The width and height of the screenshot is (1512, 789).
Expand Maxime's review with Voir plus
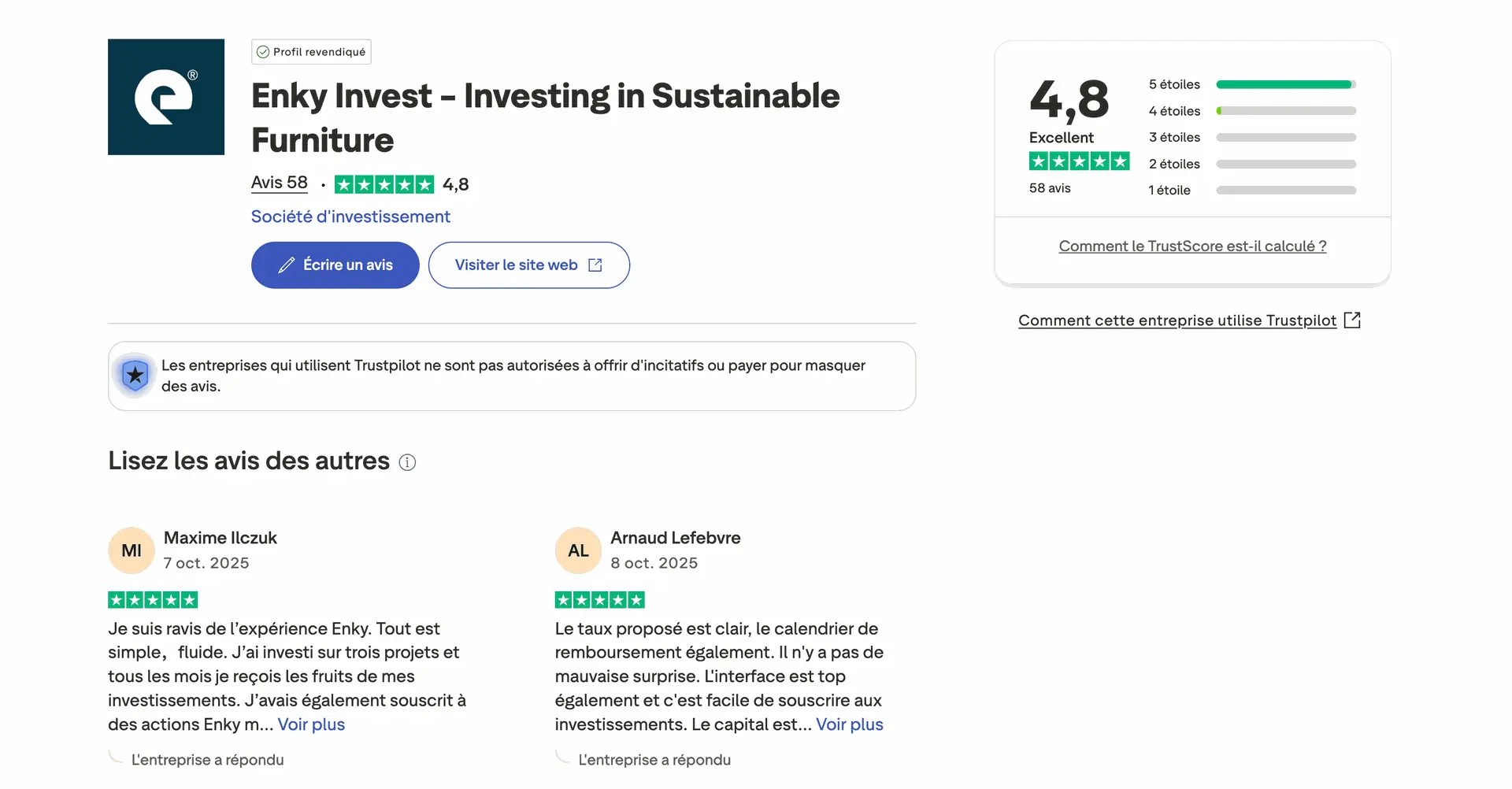point(310,724)
